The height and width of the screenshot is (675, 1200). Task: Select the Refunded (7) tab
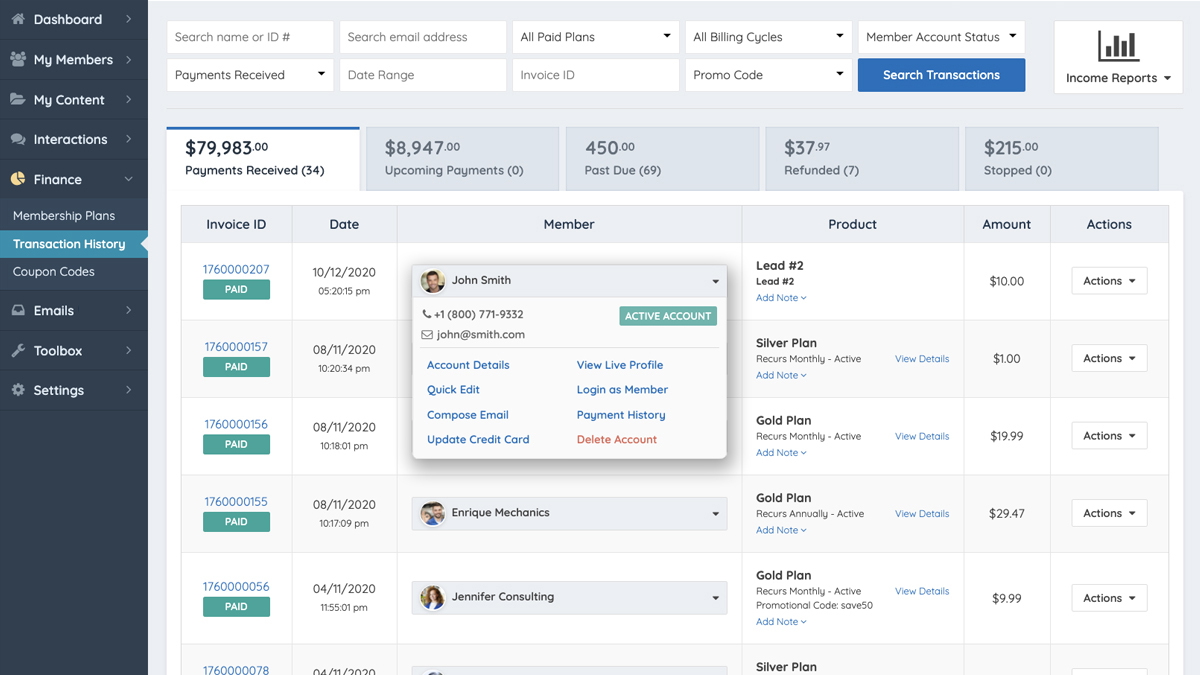click(861, 158)
